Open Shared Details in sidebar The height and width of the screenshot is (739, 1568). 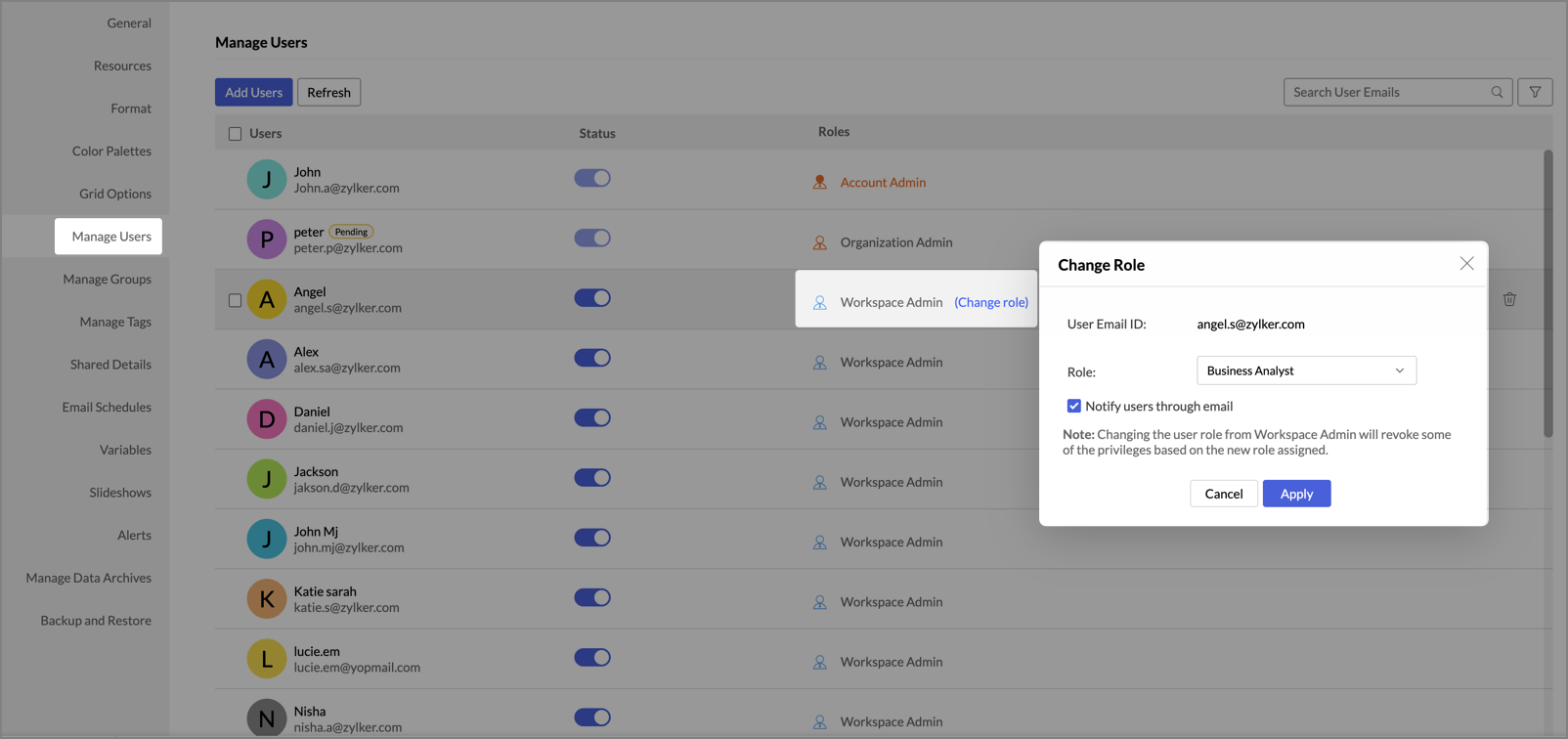pos(110,364)
